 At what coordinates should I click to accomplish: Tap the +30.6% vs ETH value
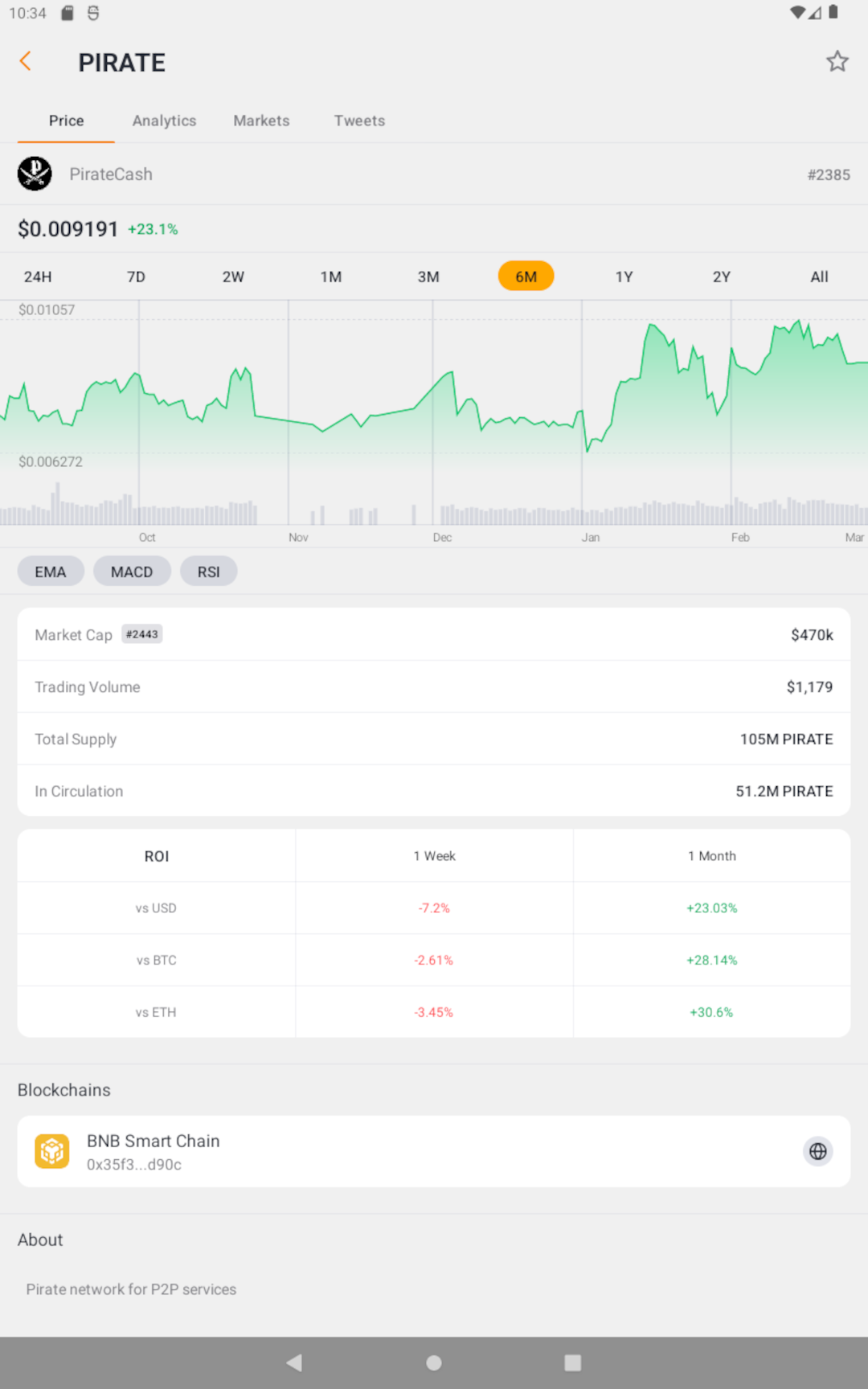point(712,1013)
